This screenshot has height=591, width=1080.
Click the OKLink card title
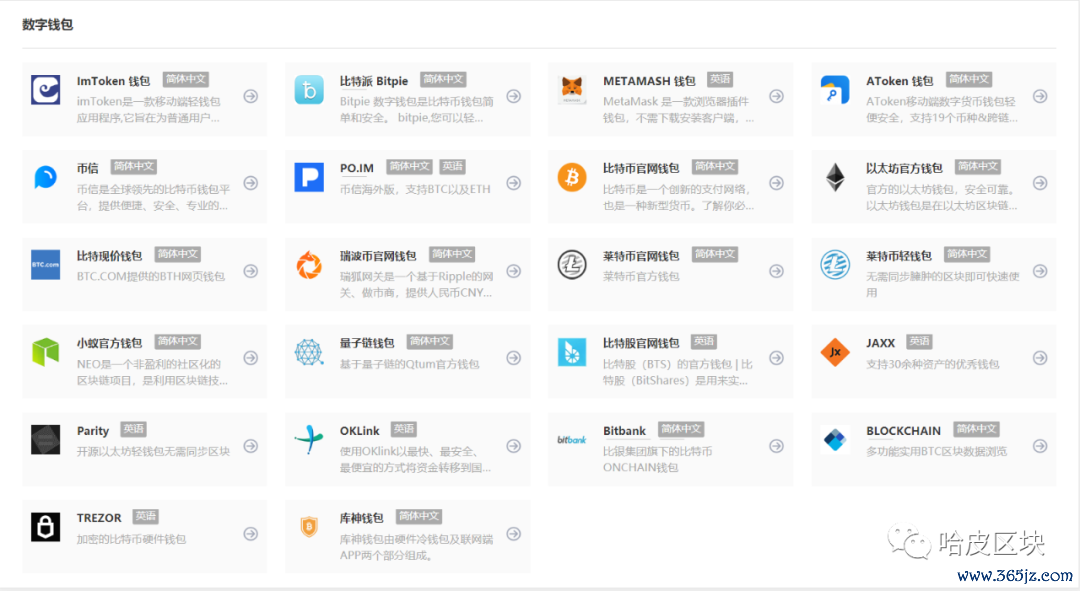(360, 431)
